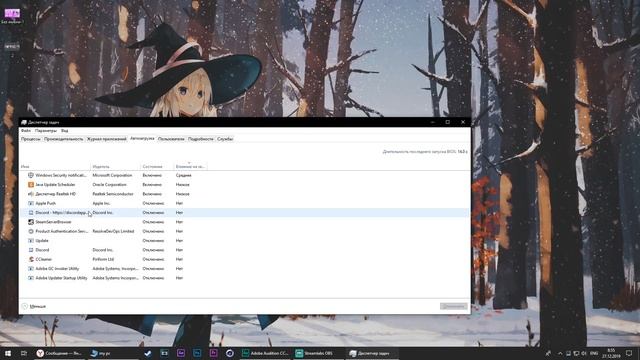
Task: Open Adobe Audition CC taskbar button
Action: (265, 353)
